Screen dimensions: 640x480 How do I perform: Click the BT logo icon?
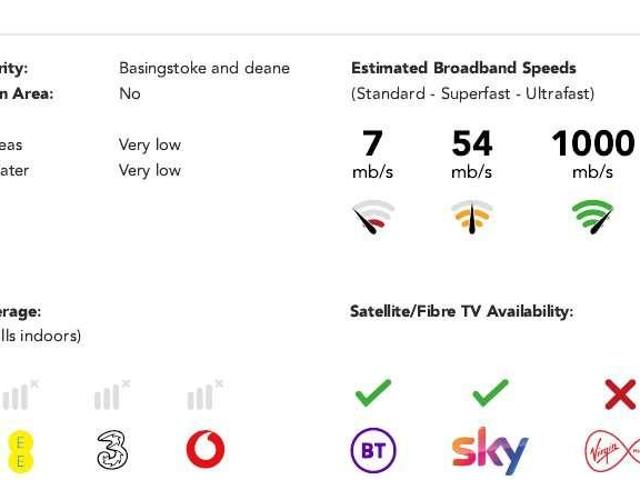(x=373, y=450)
